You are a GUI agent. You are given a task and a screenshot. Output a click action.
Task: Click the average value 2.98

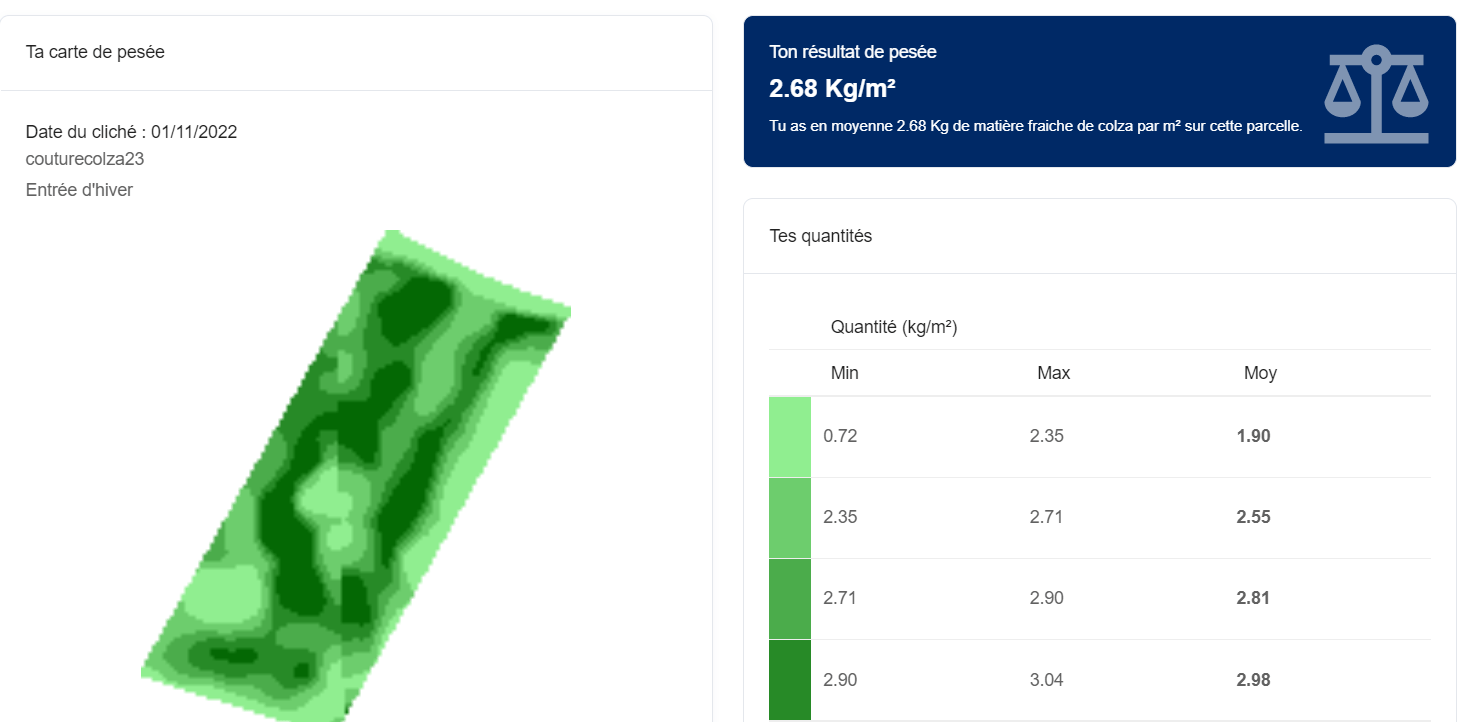pyautogui.click(x=1254, y=680)
